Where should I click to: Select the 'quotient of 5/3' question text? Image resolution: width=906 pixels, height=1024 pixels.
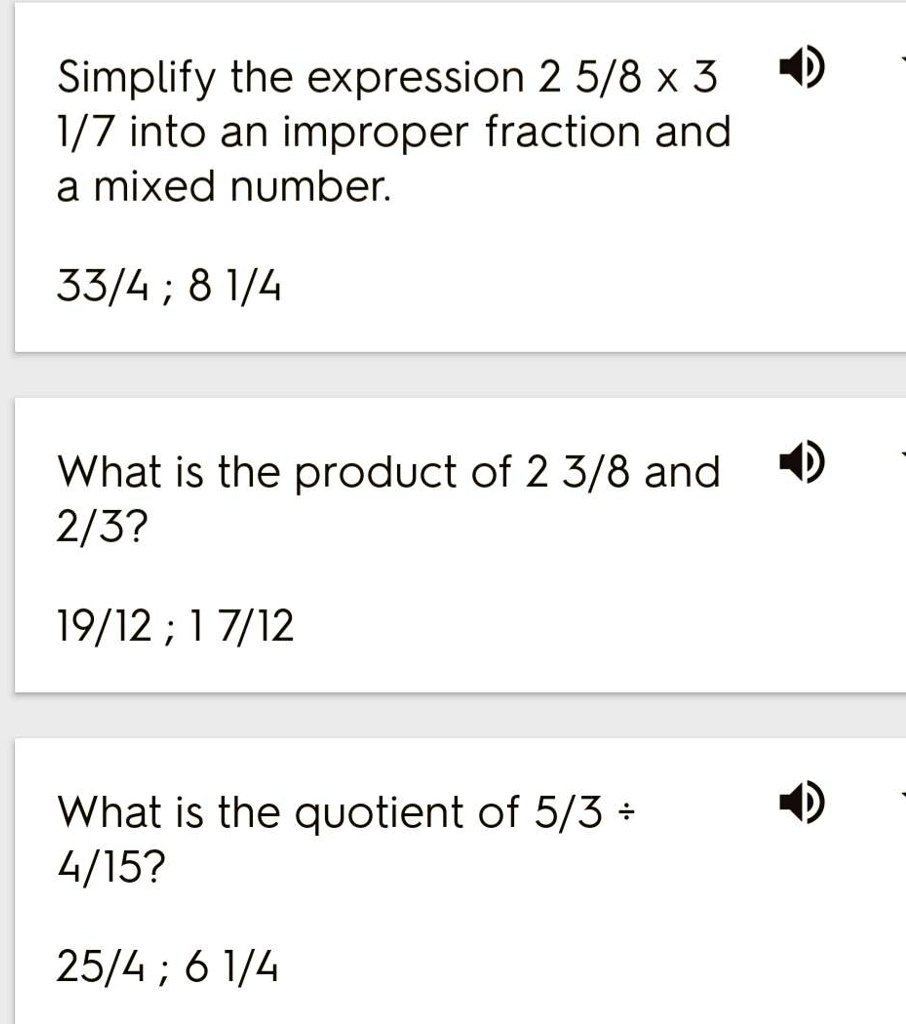coord(346,839)
